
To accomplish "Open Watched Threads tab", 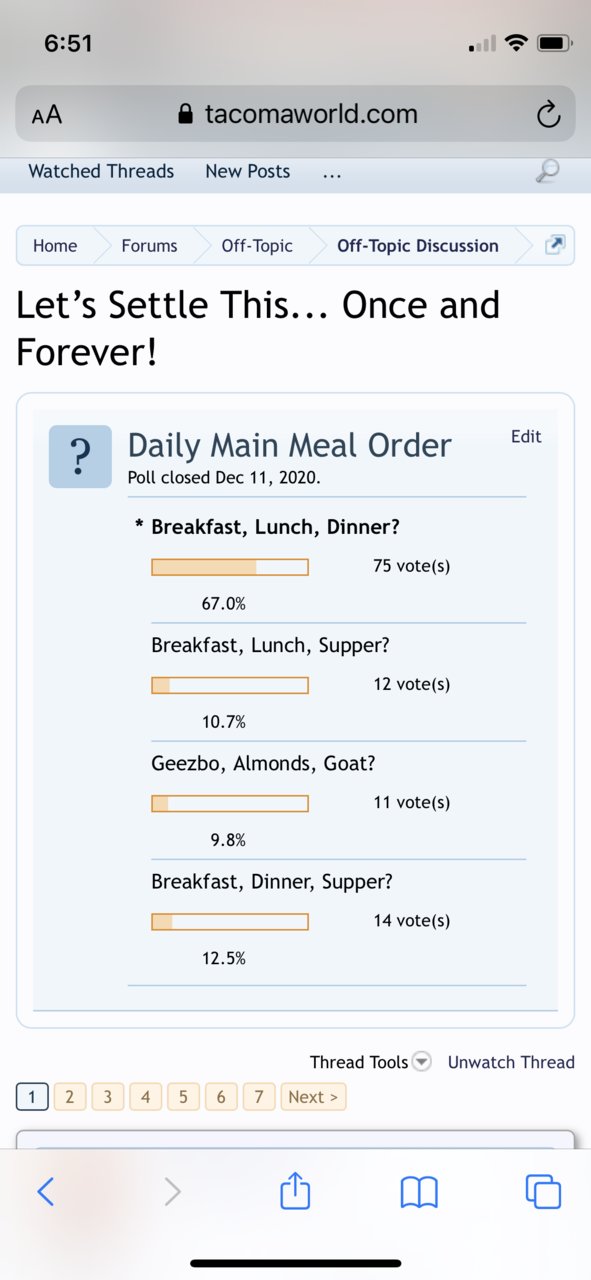I will (x=101, y=171).
